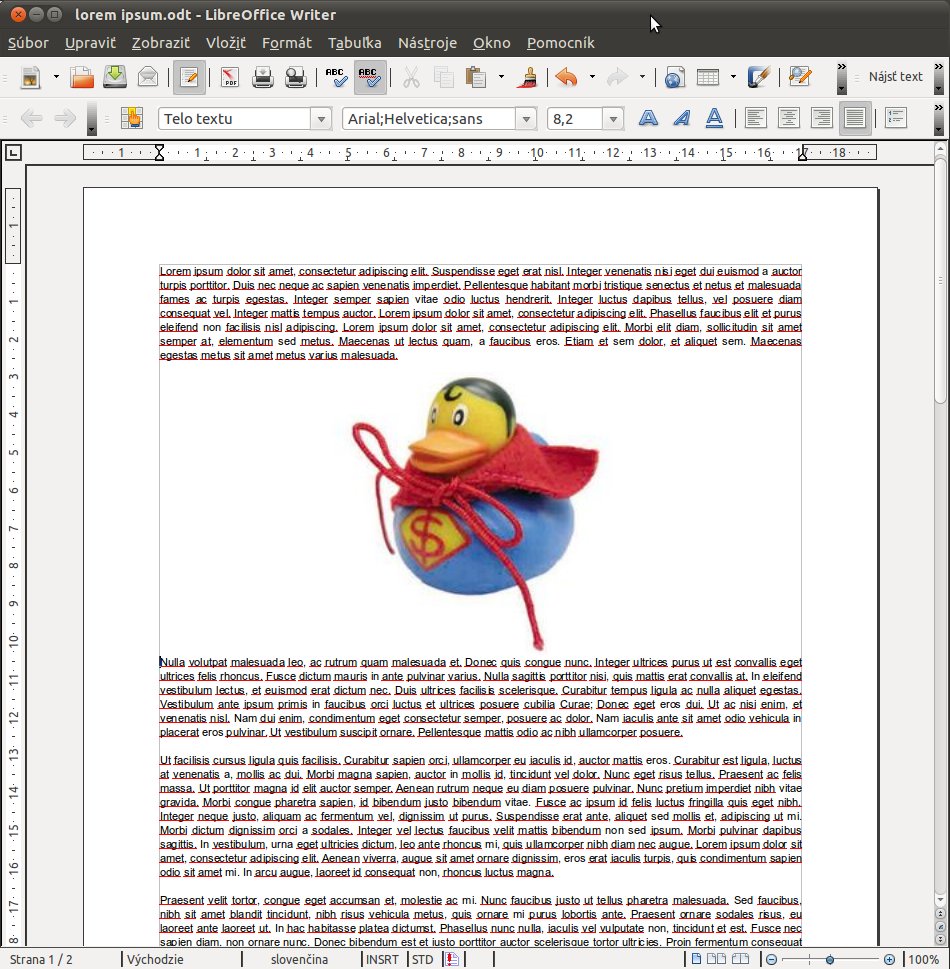950x969 pixels.
Task: Click the Strana 1 / 2 page indicator
Action: click(x=41, y=959)
